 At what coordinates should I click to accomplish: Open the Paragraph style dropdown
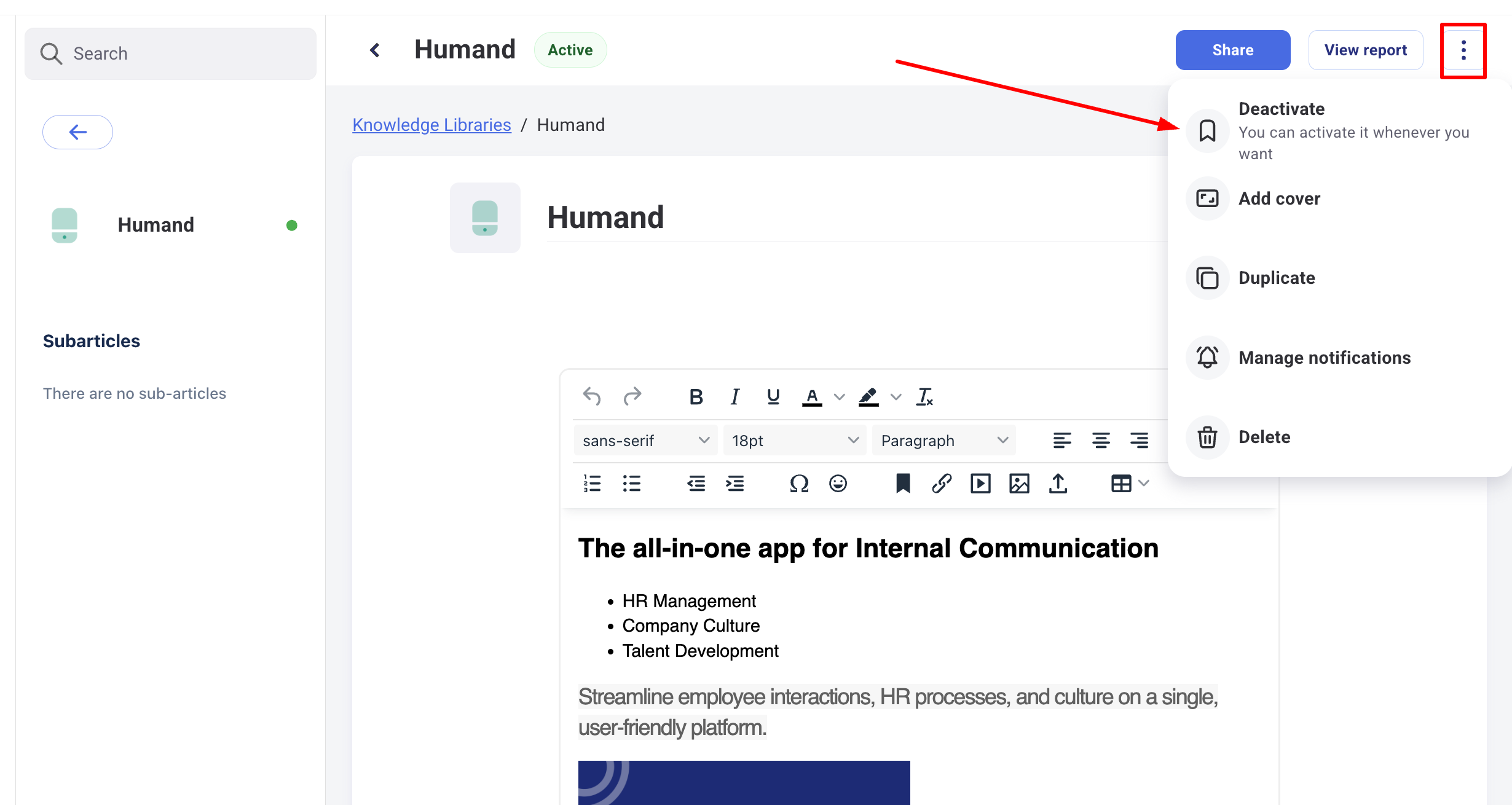(944, 441)
